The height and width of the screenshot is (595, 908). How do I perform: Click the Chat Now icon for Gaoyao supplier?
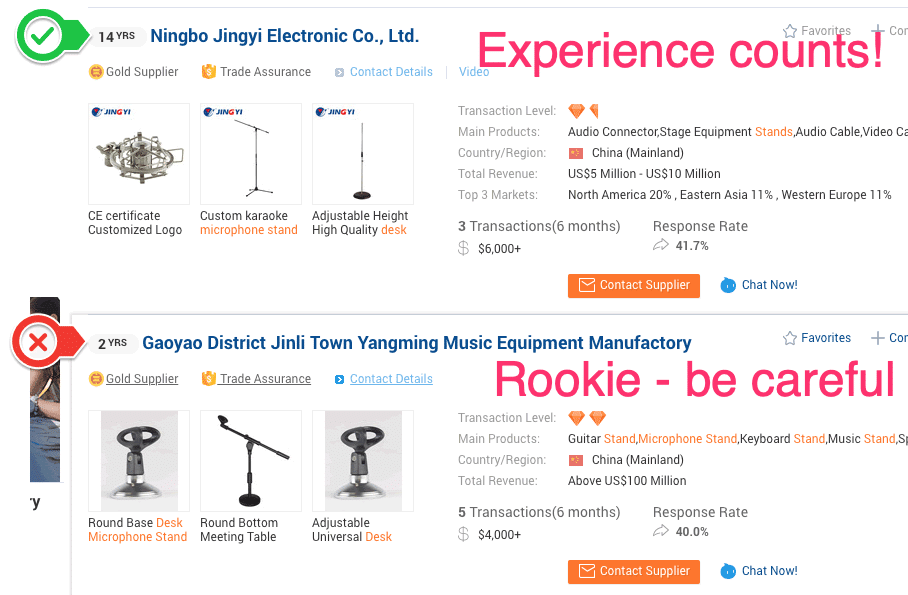point(728,571)
